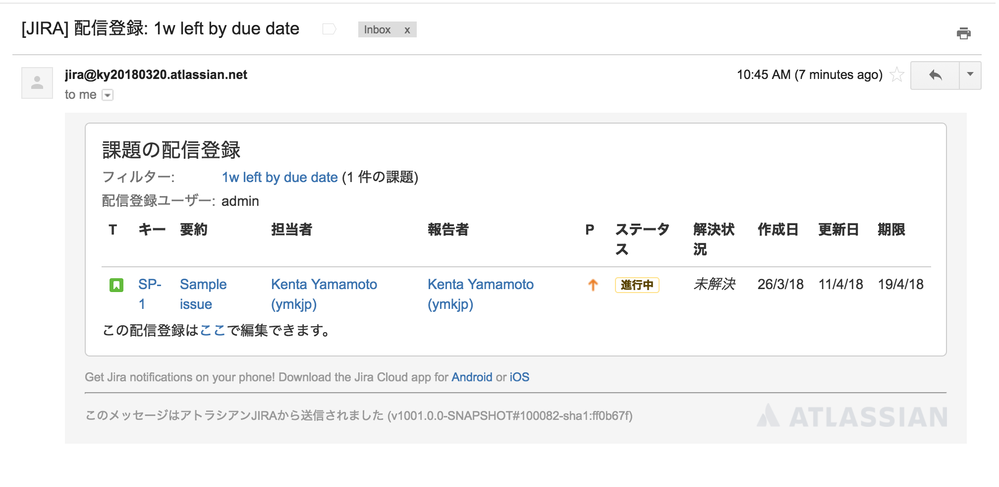999x487 pixels.
Task: Click the 課題の配信登録 heading
Action: pos(171,151)
